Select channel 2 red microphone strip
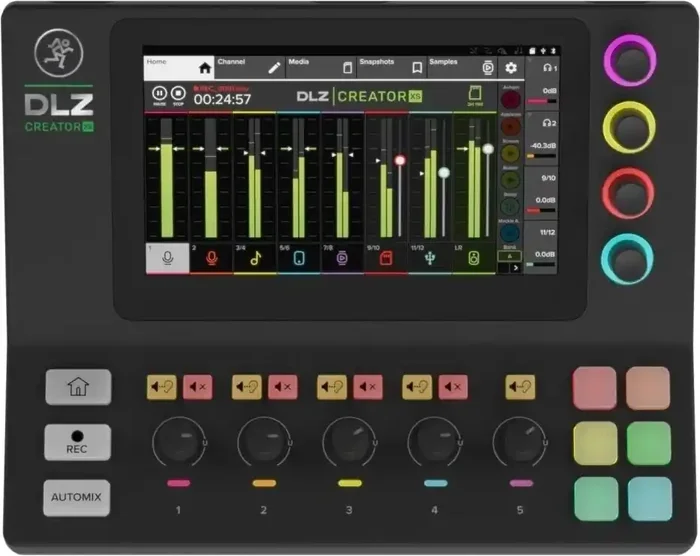Image resolution: width=700 pixels, height=556 pixels. 211,258
